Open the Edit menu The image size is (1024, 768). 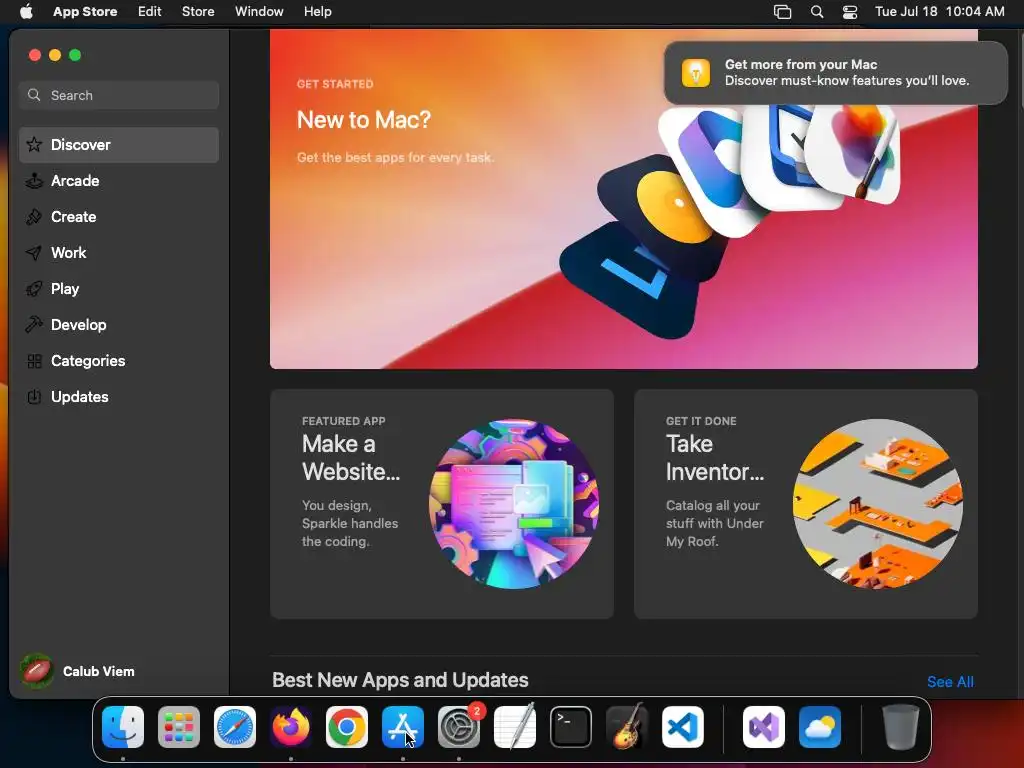[150, 12]
